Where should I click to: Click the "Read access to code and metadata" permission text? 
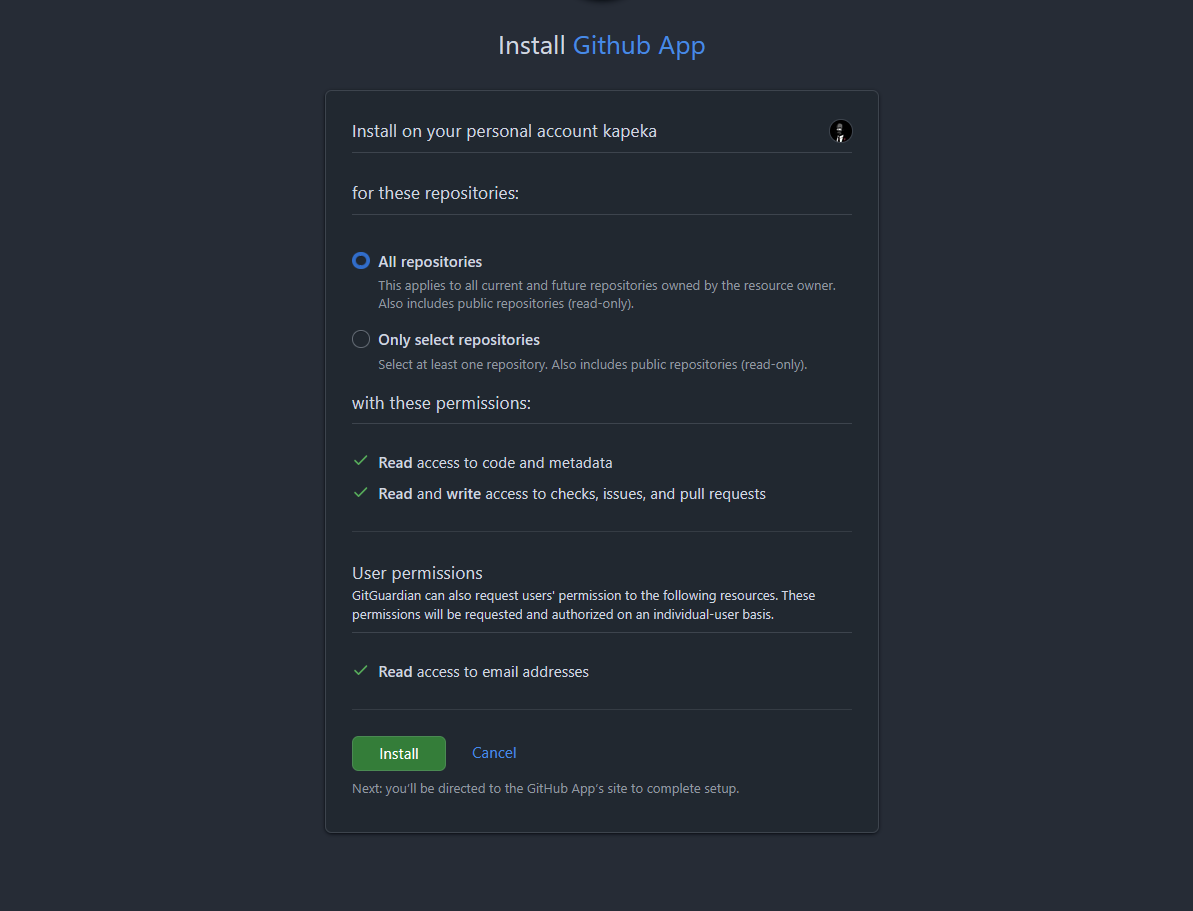click(x=495, y=463)
